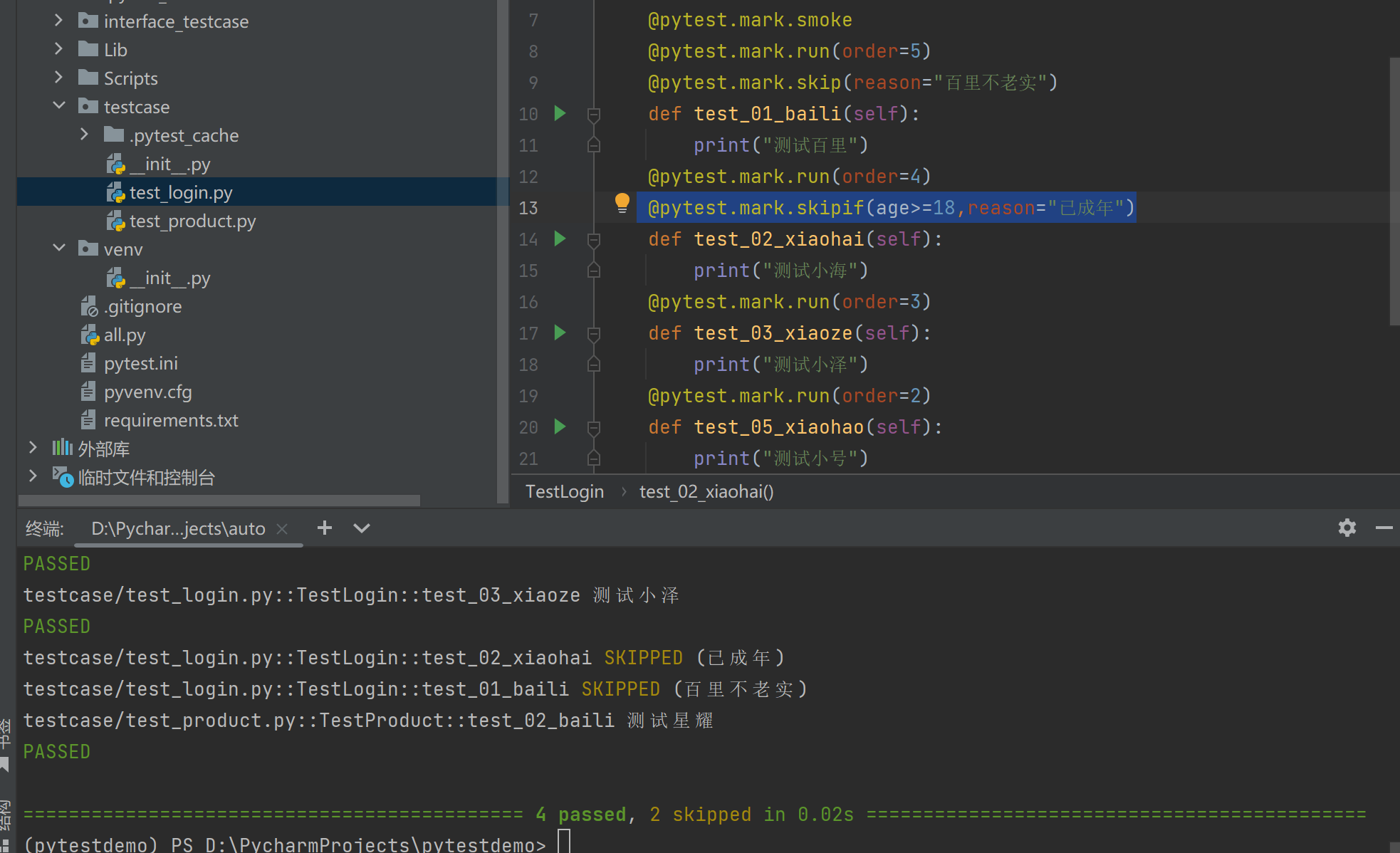Hide the terminal tool window
The image size is (1400, 853).
1384,528
